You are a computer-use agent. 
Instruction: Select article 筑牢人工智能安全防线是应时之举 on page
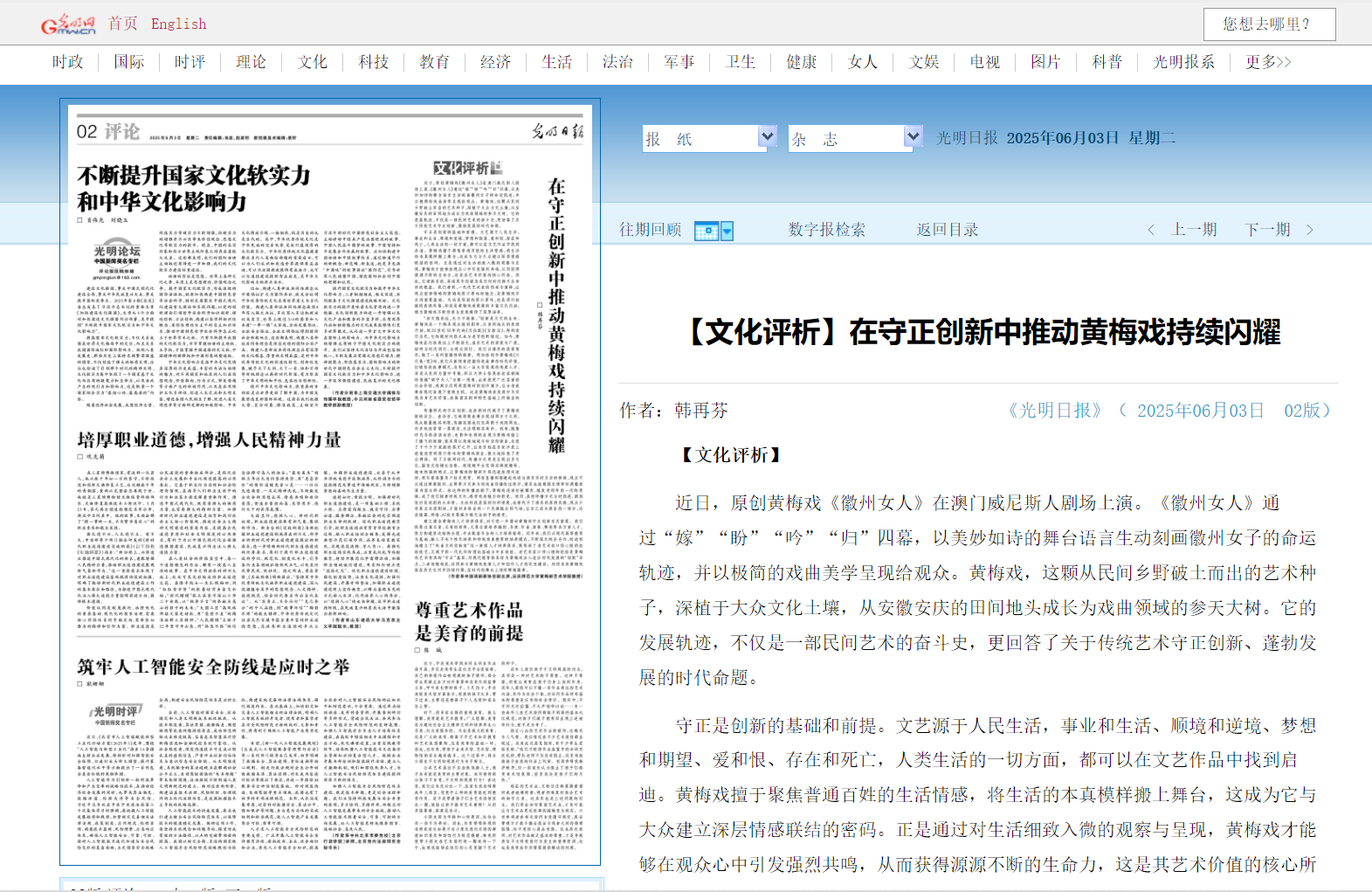(x=213, y=667)
